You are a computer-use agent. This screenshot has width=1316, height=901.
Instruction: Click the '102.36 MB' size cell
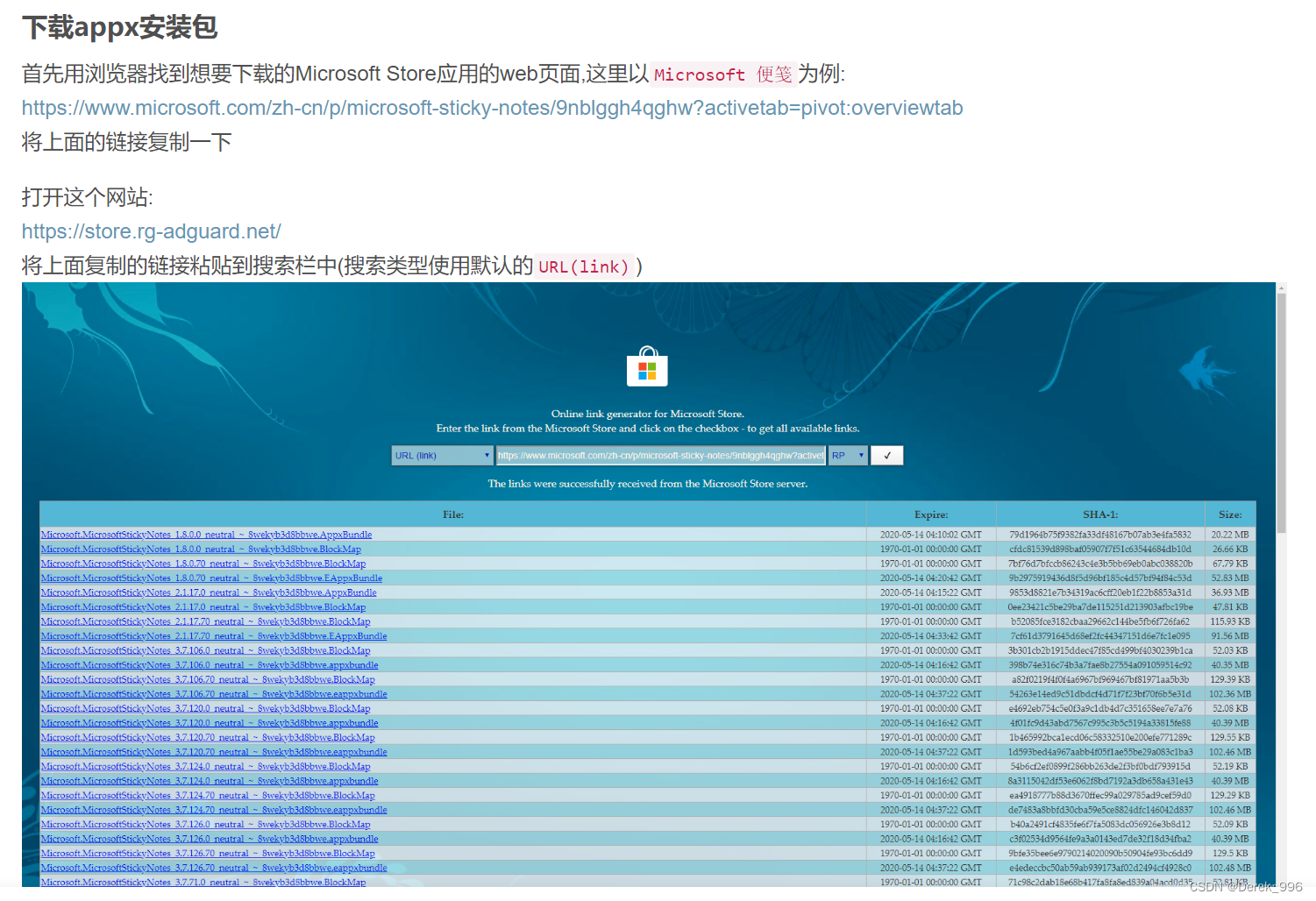(x=1230, y=694)
